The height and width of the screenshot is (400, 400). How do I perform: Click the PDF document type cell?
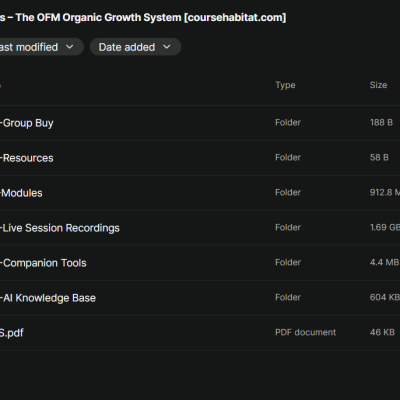tap(306, 332)
